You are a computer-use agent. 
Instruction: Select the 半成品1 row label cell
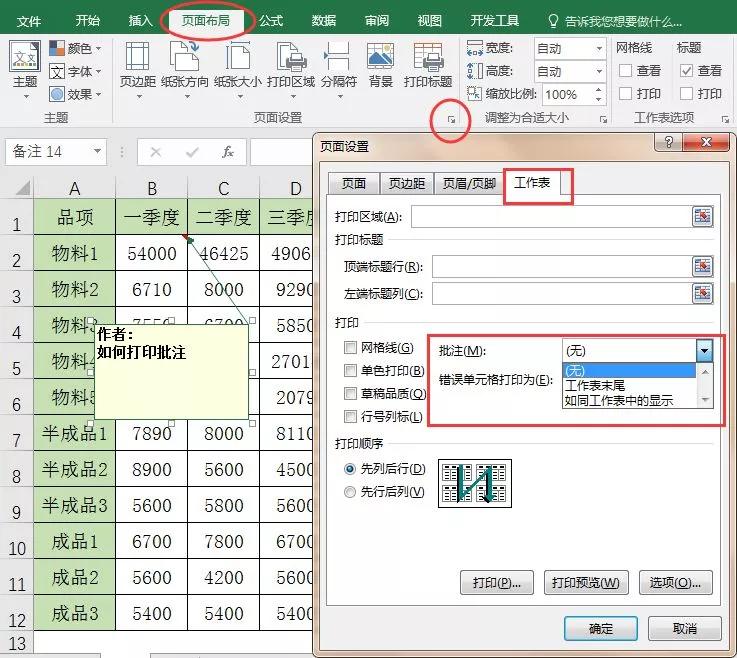click(74, 433)
